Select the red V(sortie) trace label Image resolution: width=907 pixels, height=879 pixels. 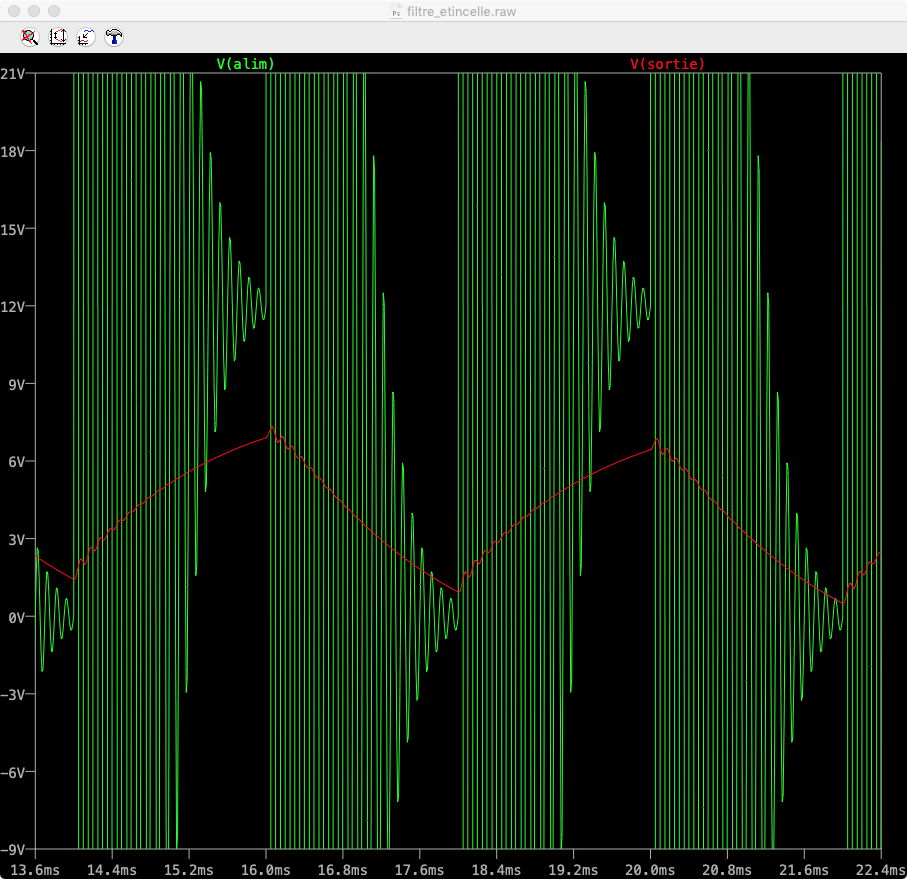coord(667,63)
